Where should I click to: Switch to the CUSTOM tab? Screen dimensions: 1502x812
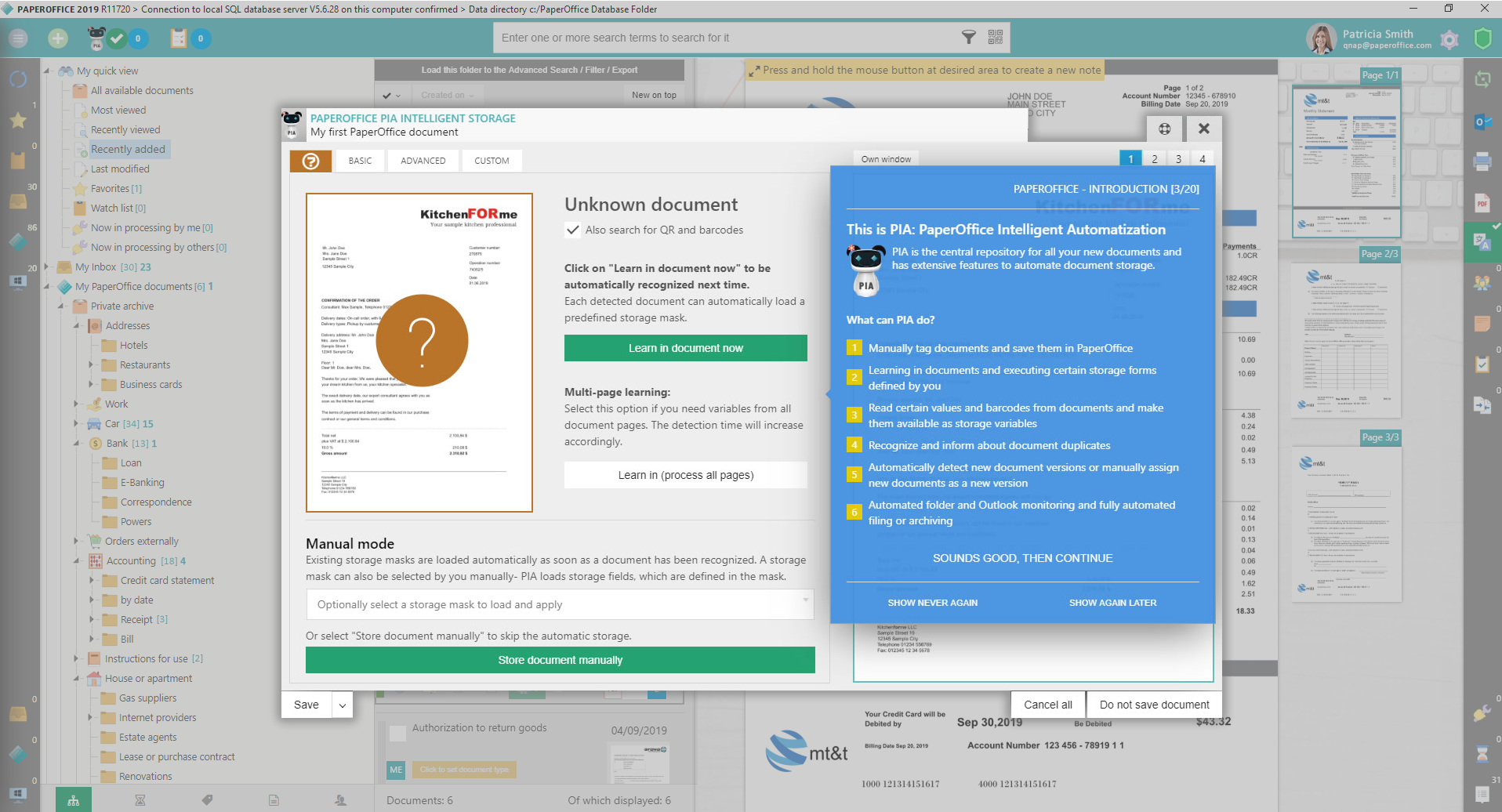click(492, 161)
